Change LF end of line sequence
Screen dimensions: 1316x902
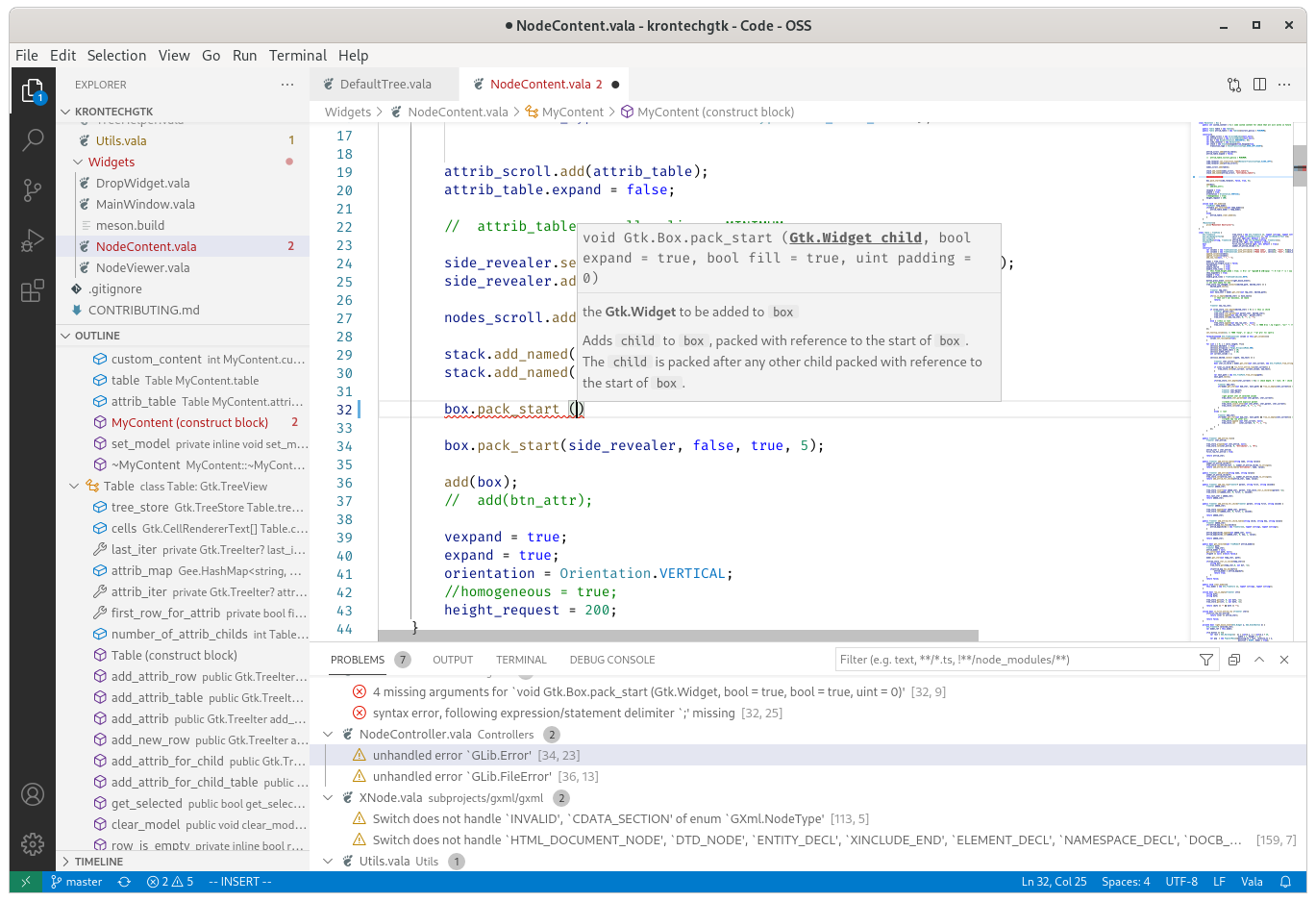(x=1219, y=882)
